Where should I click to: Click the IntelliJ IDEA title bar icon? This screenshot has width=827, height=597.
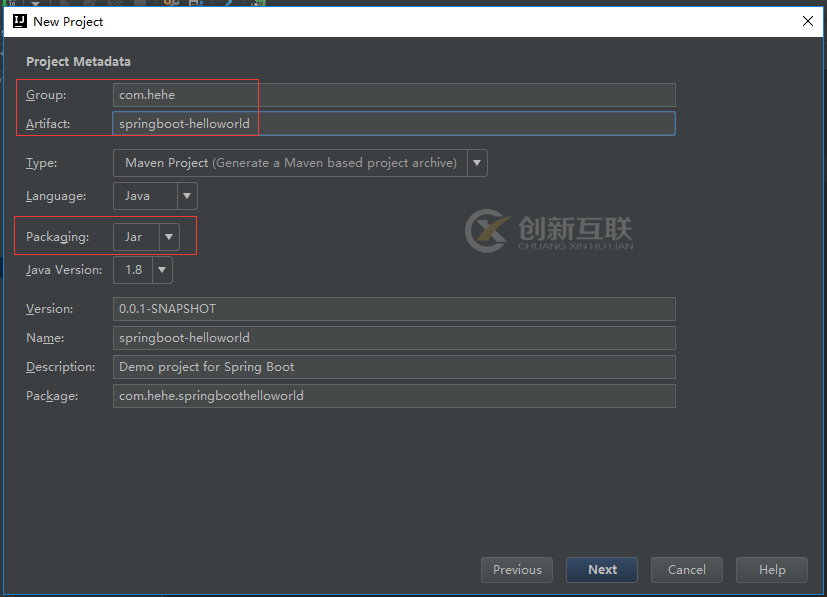[20, 21]
